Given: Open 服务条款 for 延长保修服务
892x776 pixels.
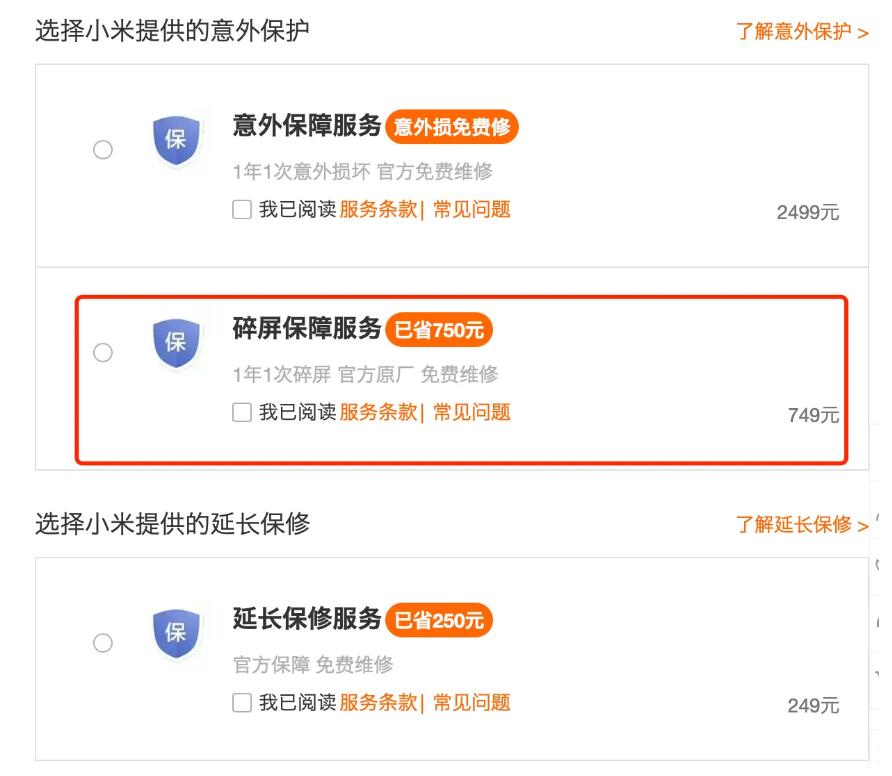Looking at the screenshot, I should [x=378, y=703].
